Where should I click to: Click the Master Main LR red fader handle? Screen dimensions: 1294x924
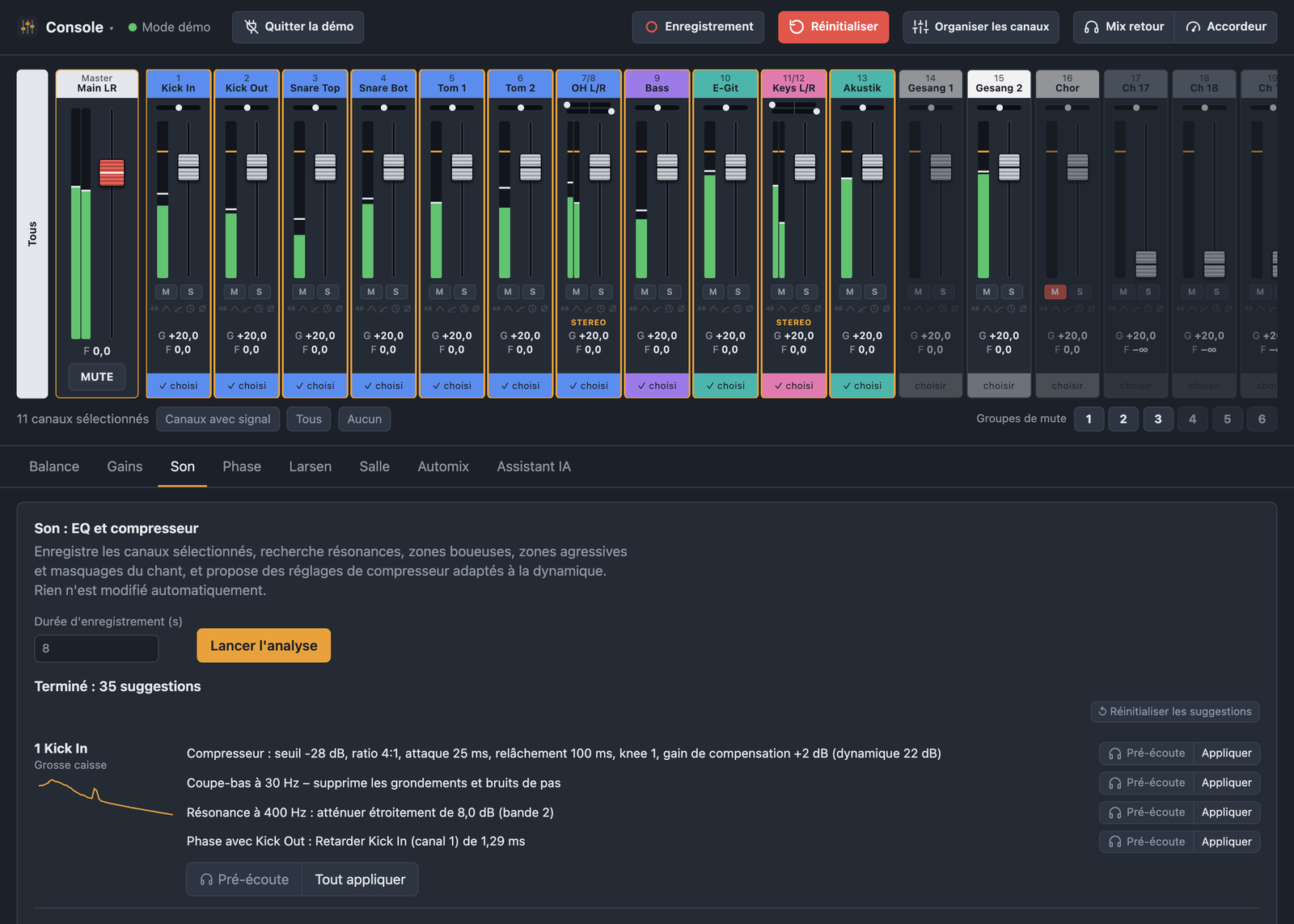pyautogui.click(x=112, y=173)
